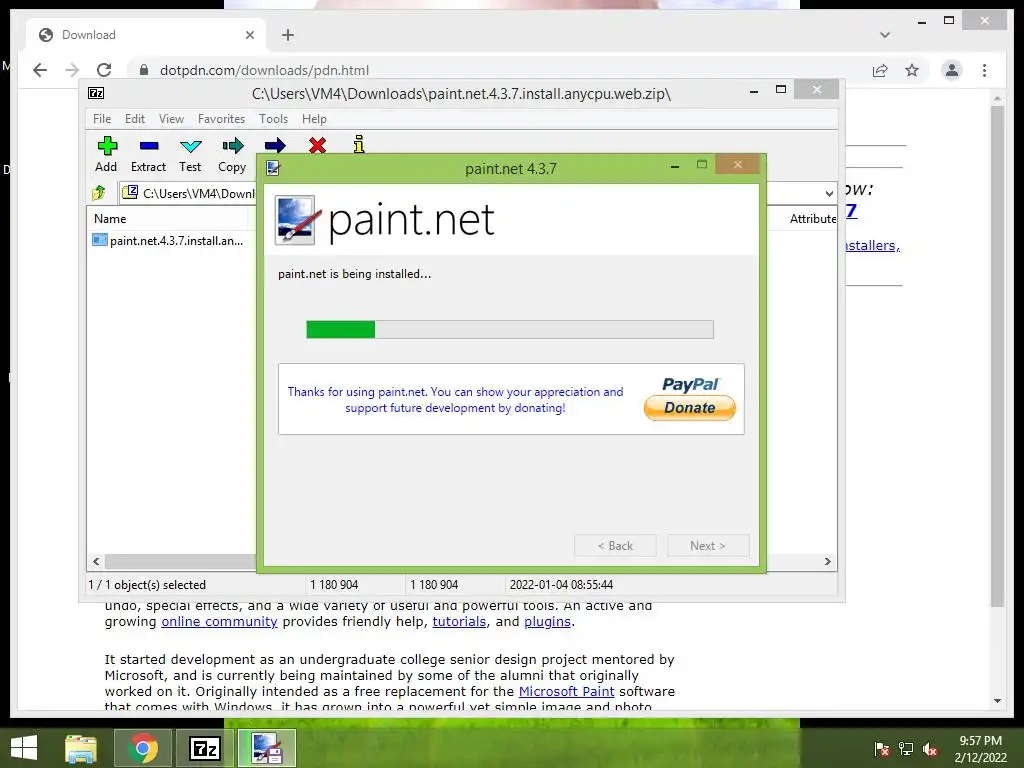
Task: Open the online community link
Action: tap(219, 622)
